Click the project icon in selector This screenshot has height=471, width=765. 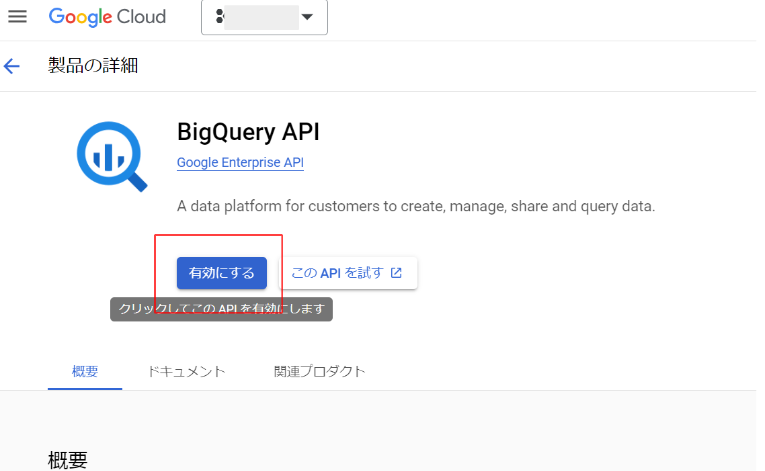(x=220, y=17)
